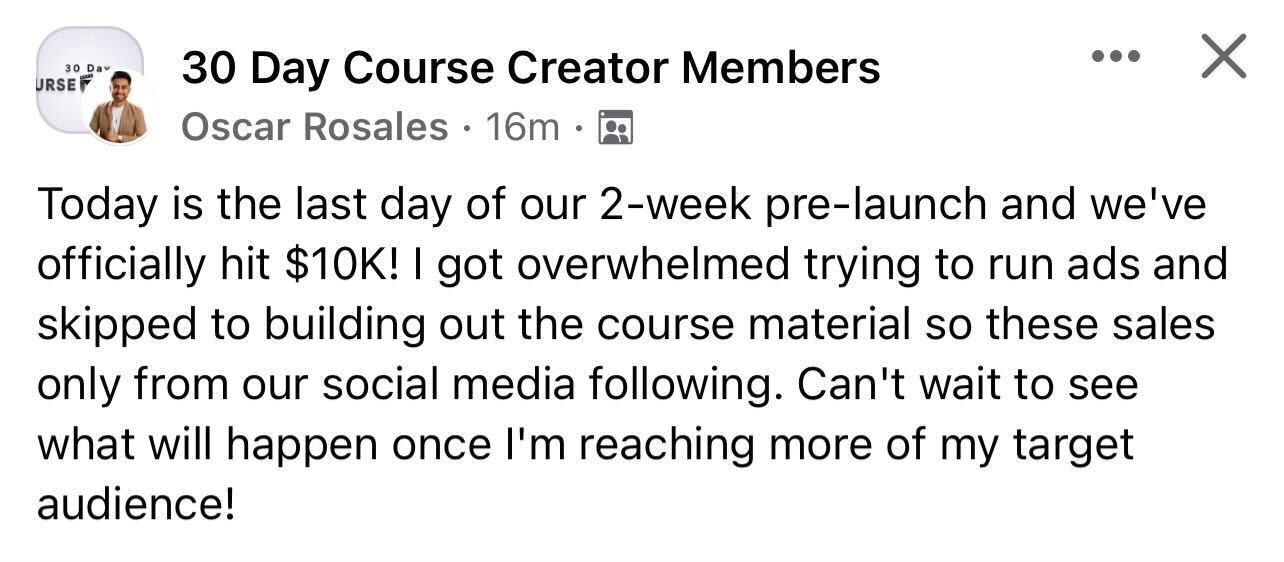Screen dimensions: 1284x562
Task: Click the group audience privacy icon
Action: click(615, 129)
